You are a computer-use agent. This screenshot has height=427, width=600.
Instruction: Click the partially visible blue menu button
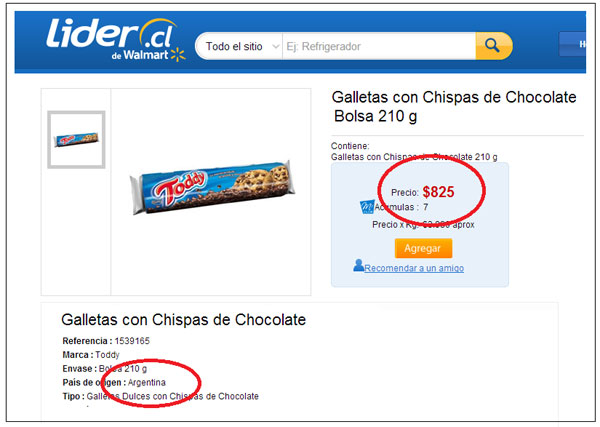click(x=572, y=44)
